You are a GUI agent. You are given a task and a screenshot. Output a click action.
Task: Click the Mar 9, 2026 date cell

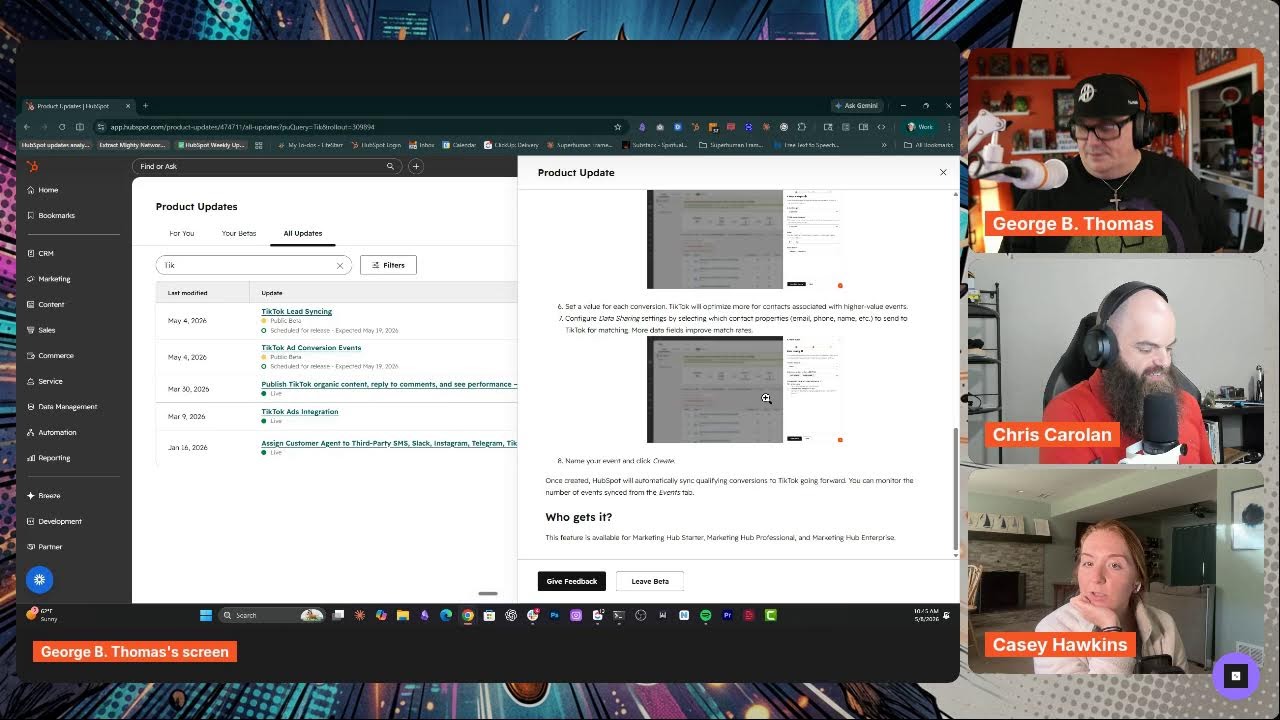click(186, 416)
